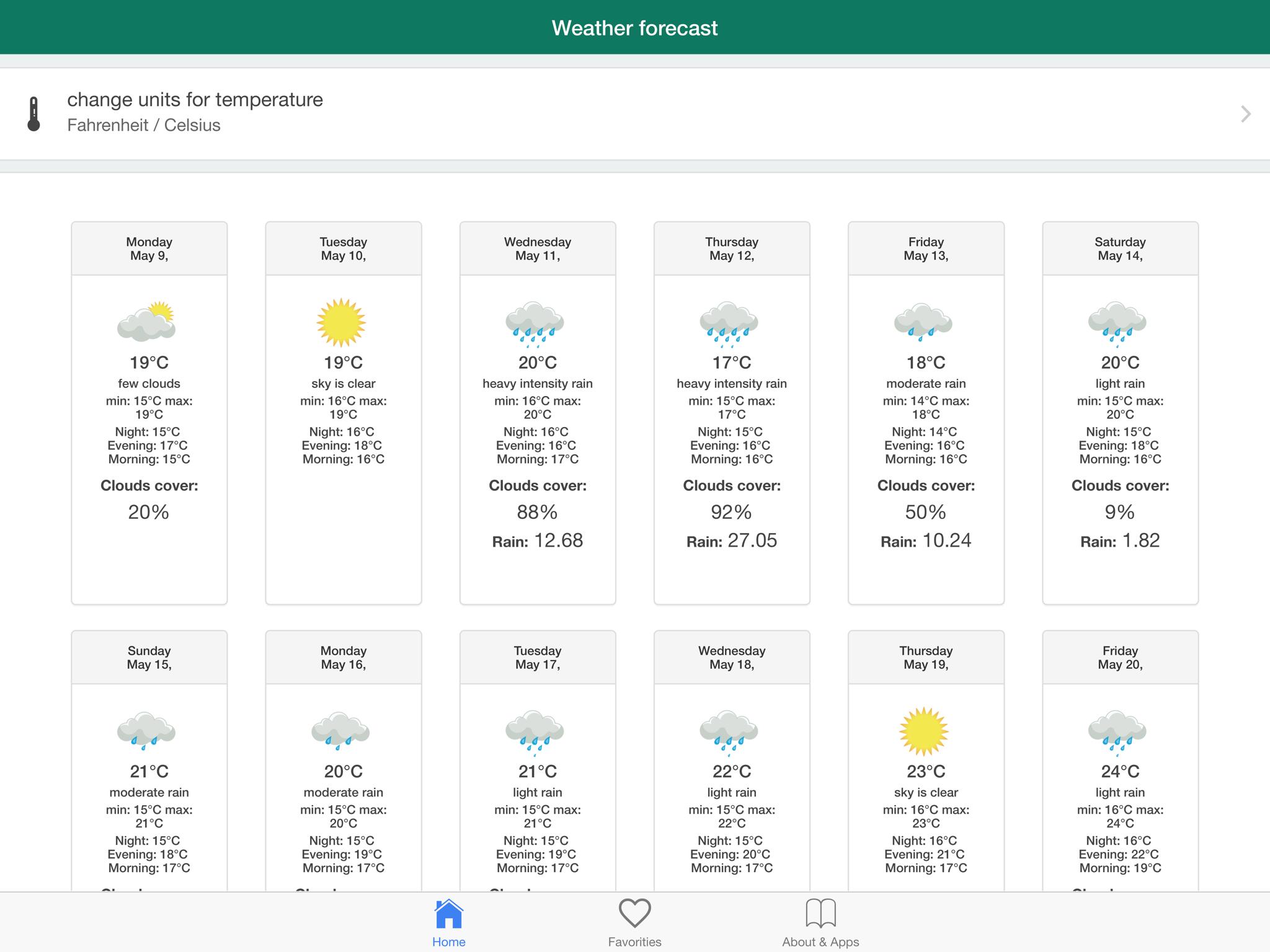Click heavy rain icon for Wednesday May 11

tap(535, 324)
